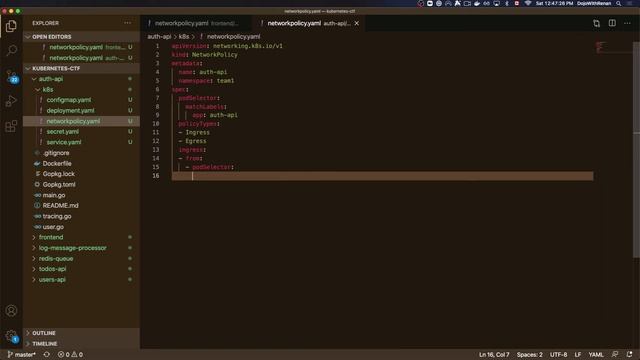The height and width of the screenshot is (360, 640).
Task: Click the macOS menu bar clock
Action: 554,3
